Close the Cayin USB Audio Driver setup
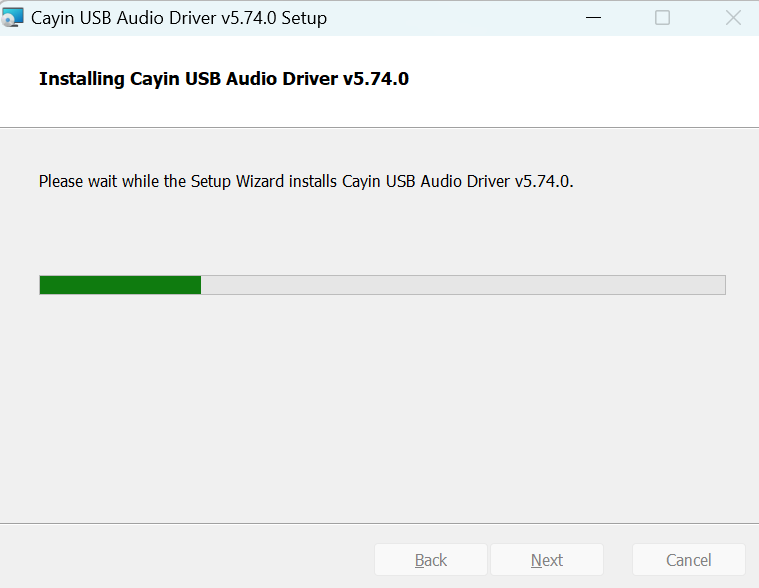This screenshot has height=588, width=759. [x=733, y=18]
